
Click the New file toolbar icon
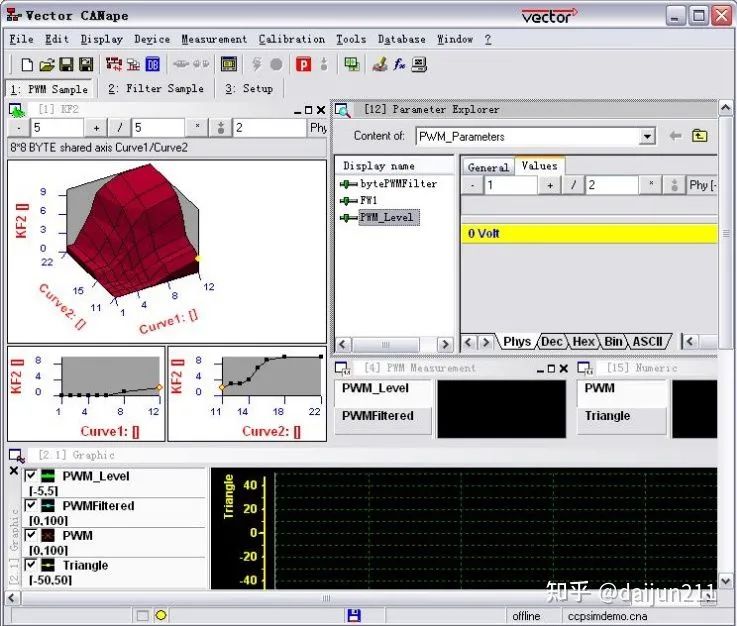tap(27, 65)
